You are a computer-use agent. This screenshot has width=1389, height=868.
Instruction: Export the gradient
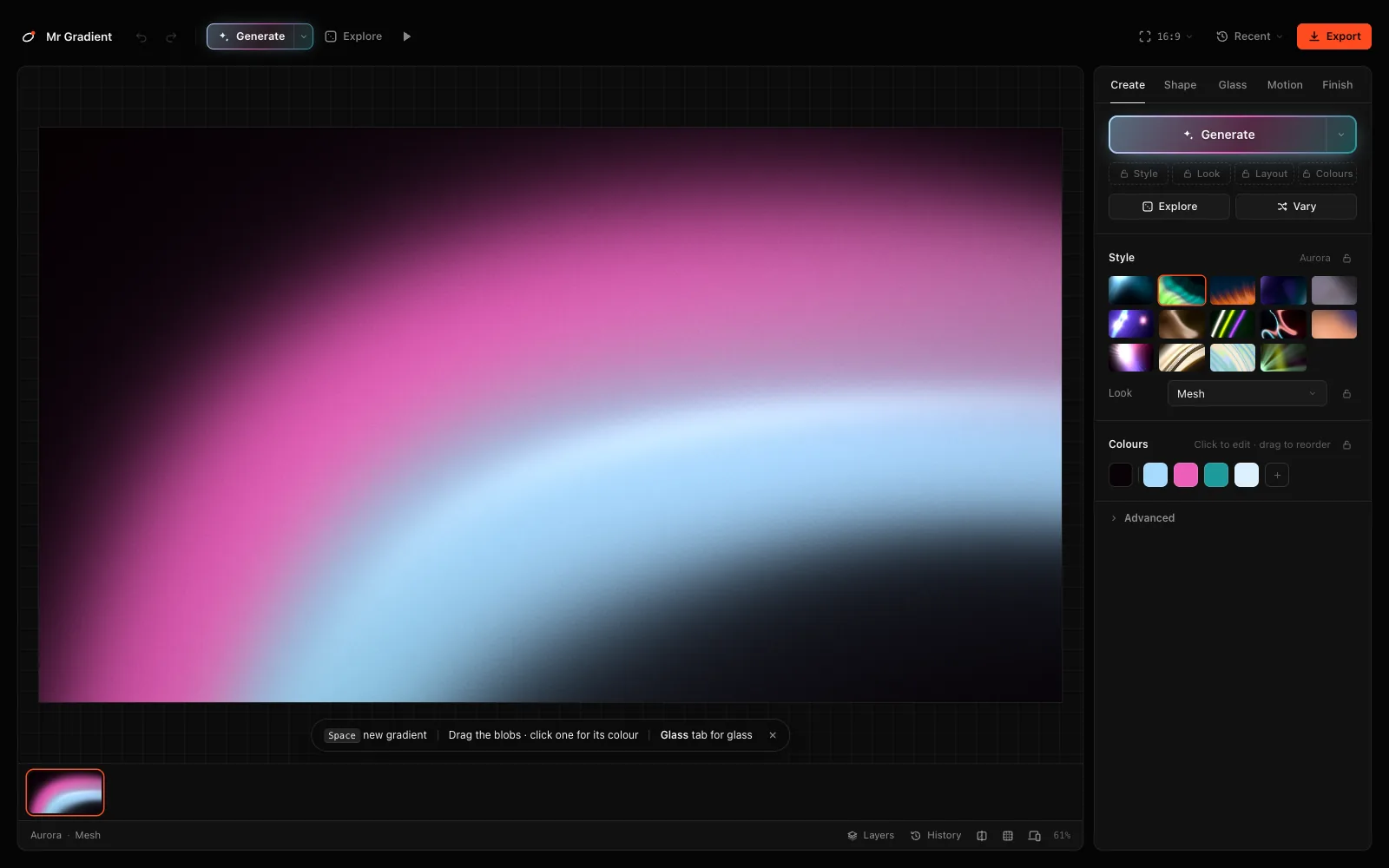[x=1334, y=36]
